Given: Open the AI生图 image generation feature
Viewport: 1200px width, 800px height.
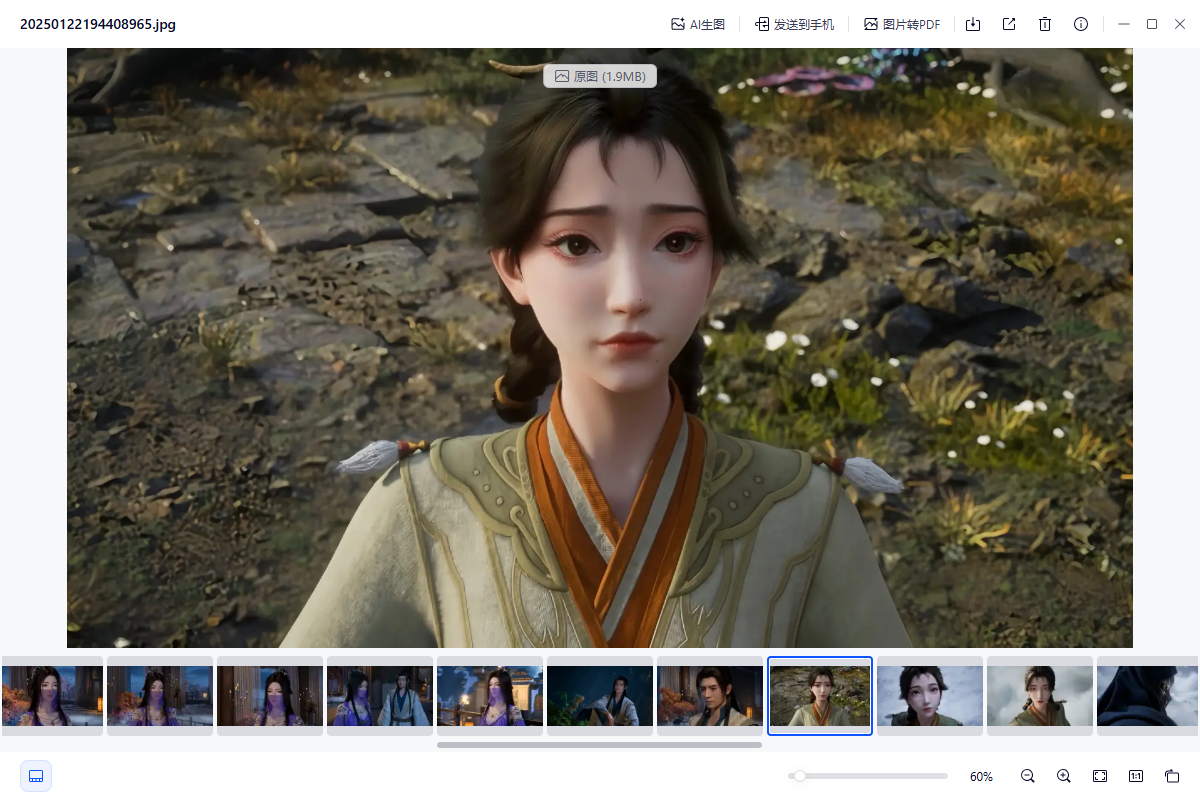Looking at the screenshot, I should click(698, 24).
